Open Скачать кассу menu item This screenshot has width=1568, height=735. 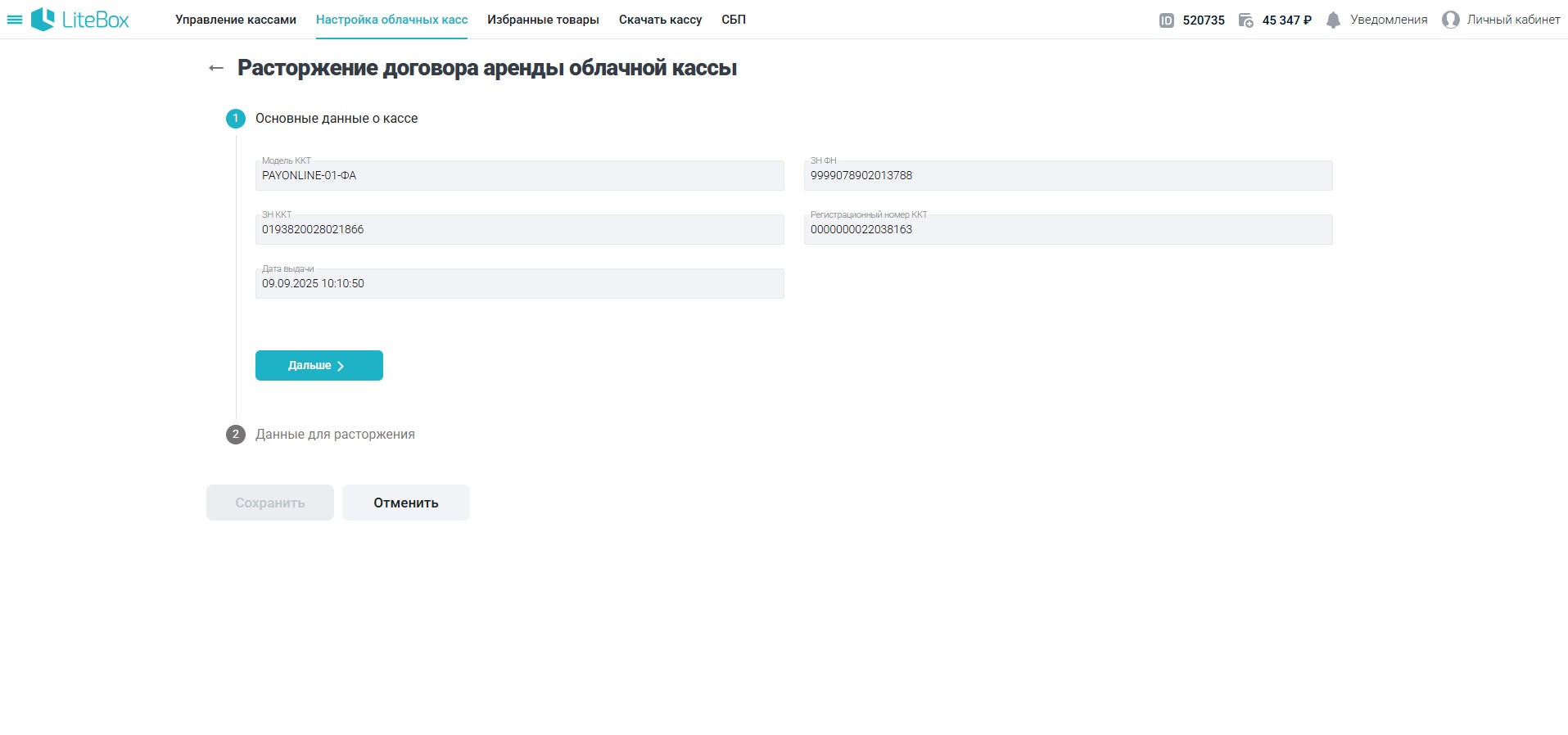(x=660, y=20)
